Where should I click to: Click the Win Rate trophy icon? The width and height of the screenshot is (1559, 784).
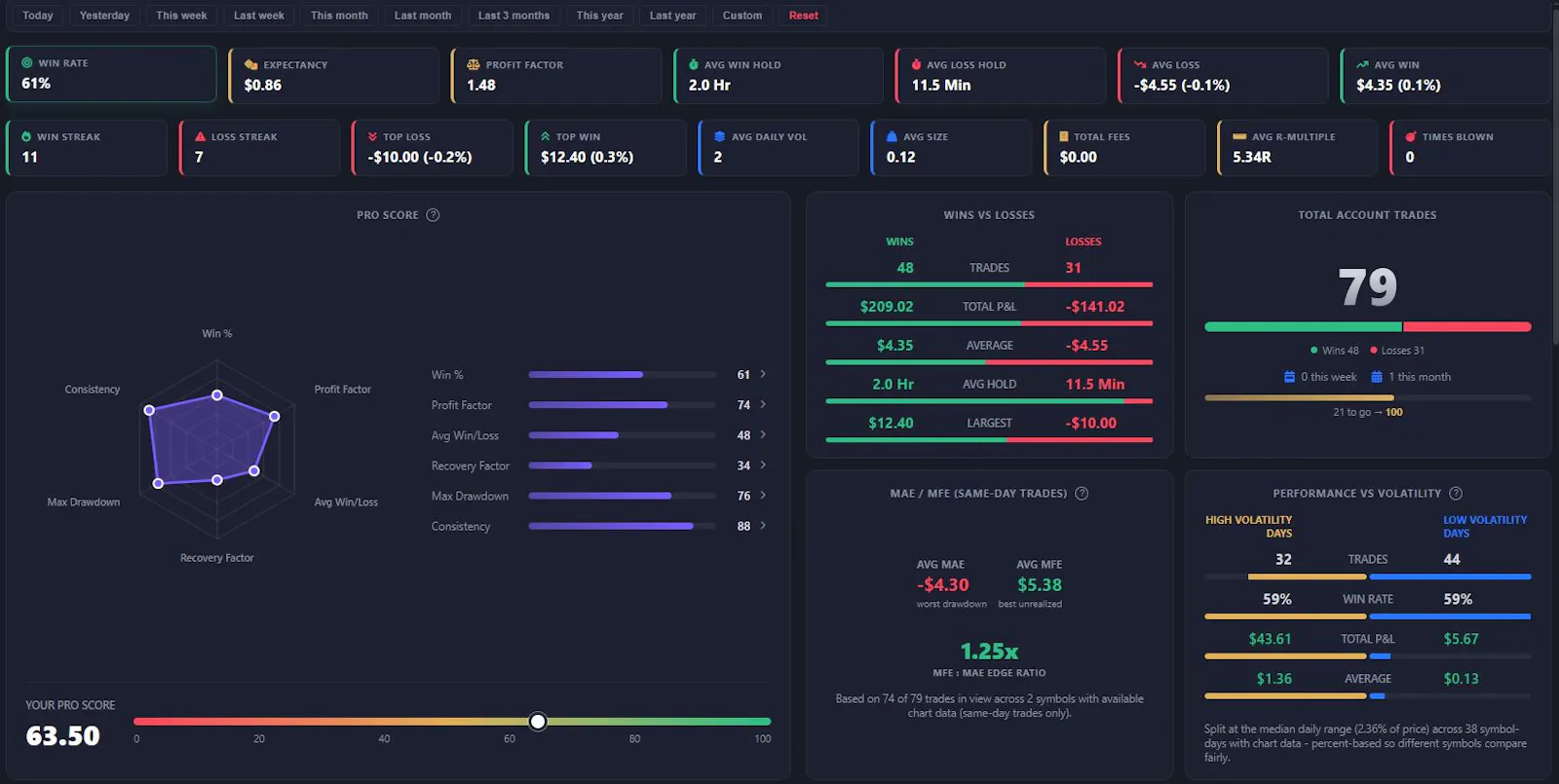pyautogui.click(x=27, y=62)
